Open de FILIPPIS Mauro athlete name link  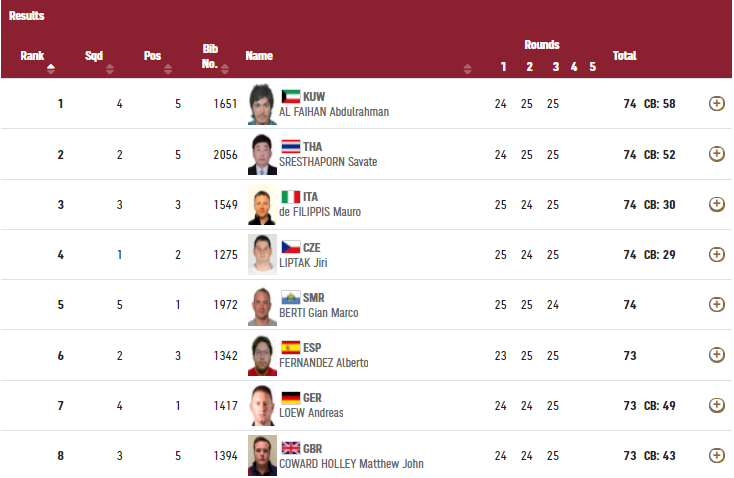(x=320, y=212)
